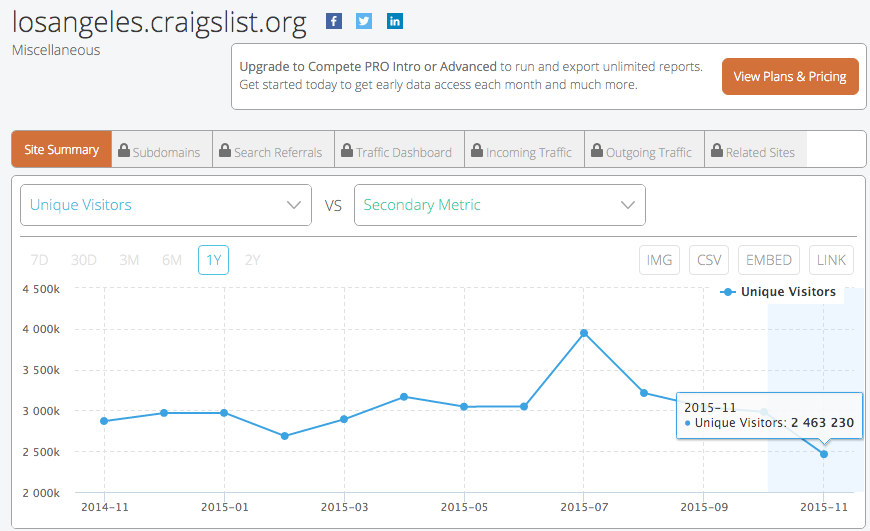Open the Site Summary tab
This screenshot has width=870, height=531.
click(62, 149)
